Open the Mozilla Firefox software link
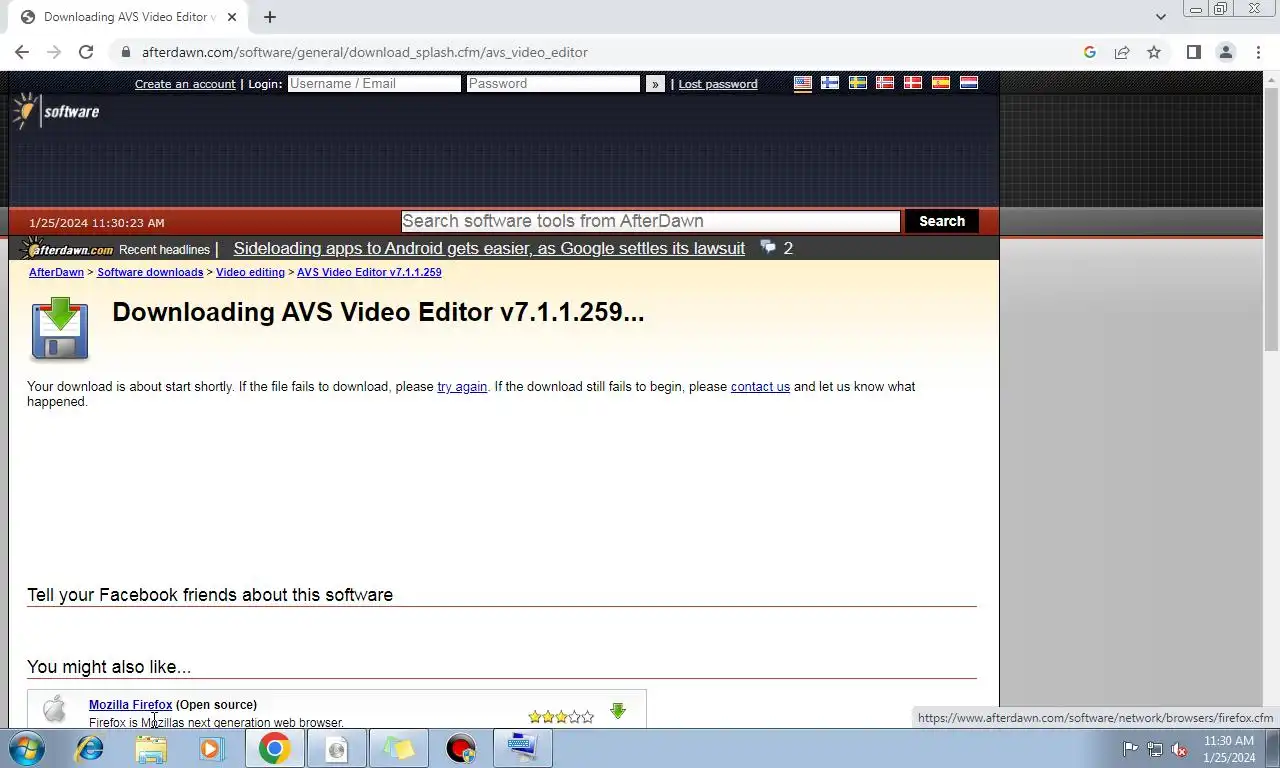 [x=130, y=705]
